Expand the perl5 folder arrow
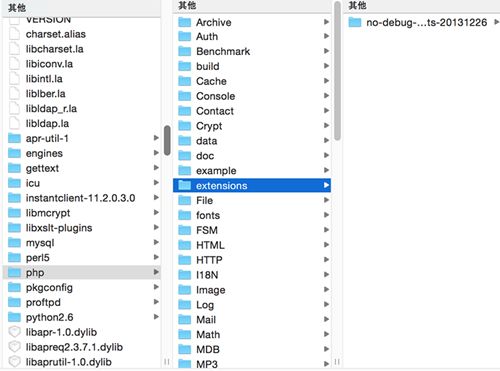Viewport: 500px width, 371px height. pyautogui.click(x=156, y=257)
